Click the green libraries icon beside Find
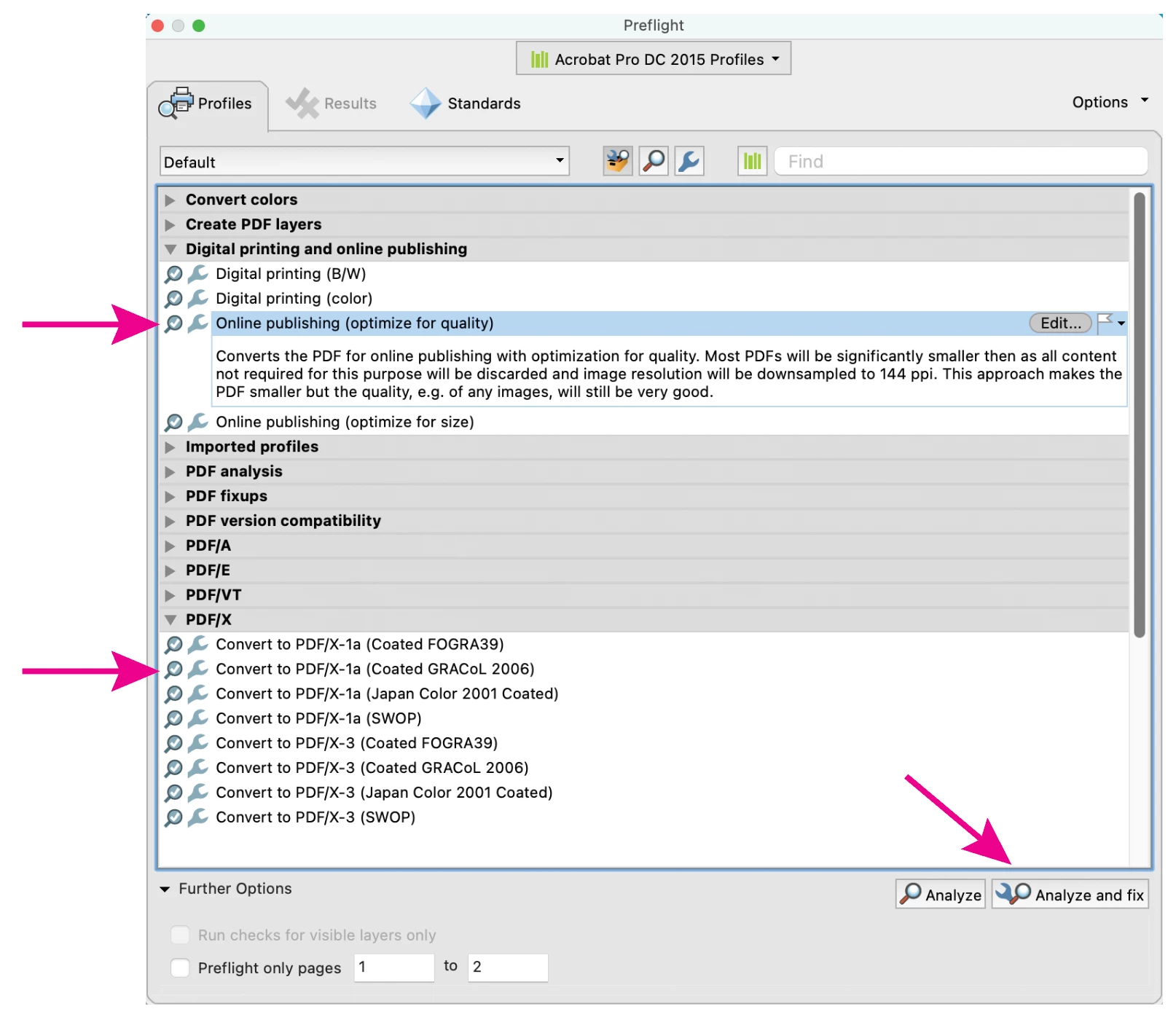 752,161
